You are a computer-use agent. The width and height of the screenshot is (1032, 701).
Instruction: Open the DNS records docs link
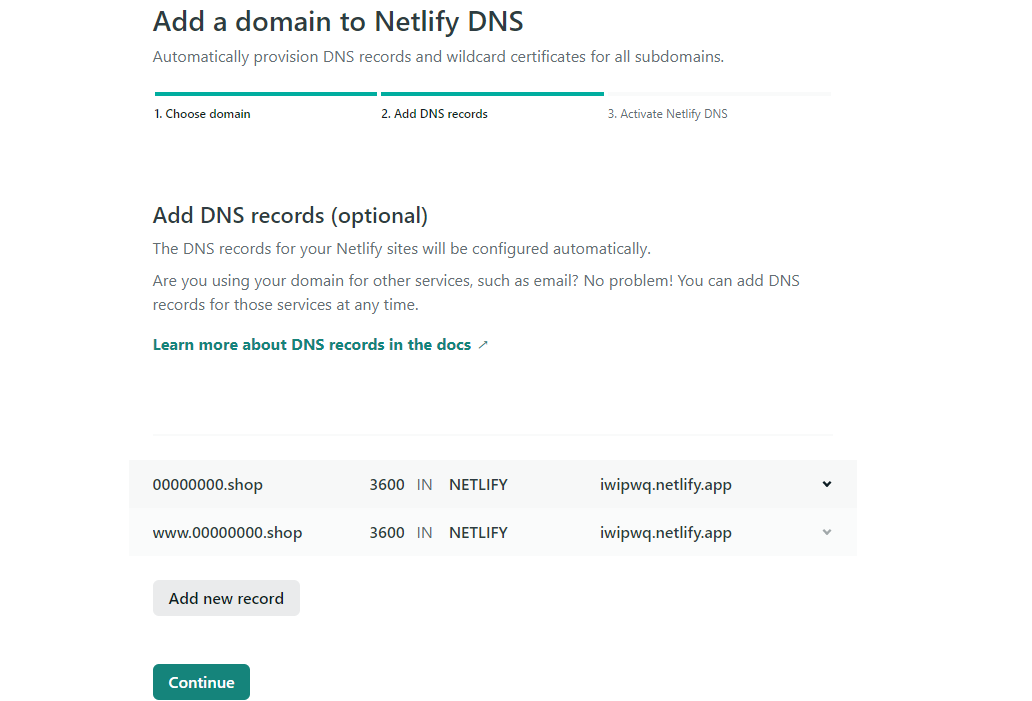click(312, 345)
